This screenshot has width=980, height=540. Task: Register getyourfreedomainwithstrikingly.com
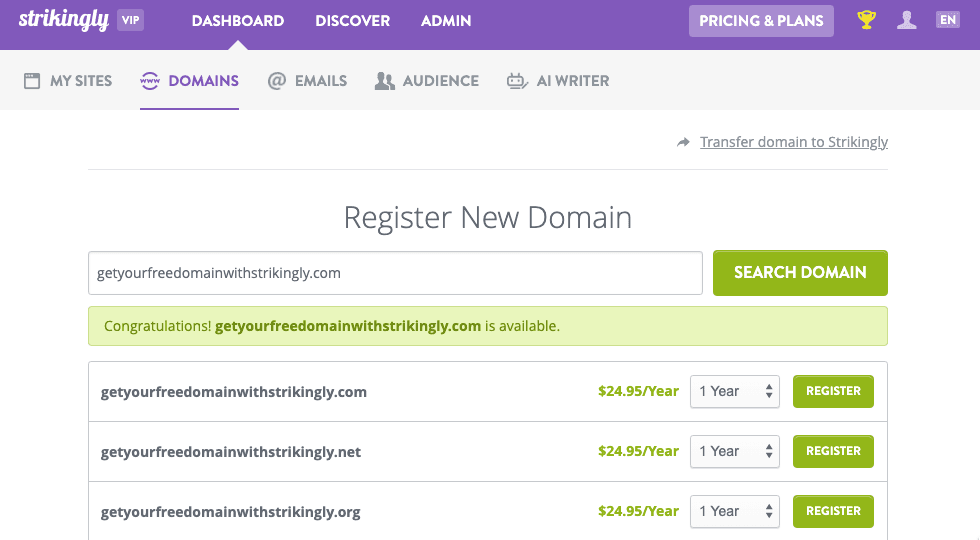833,391
